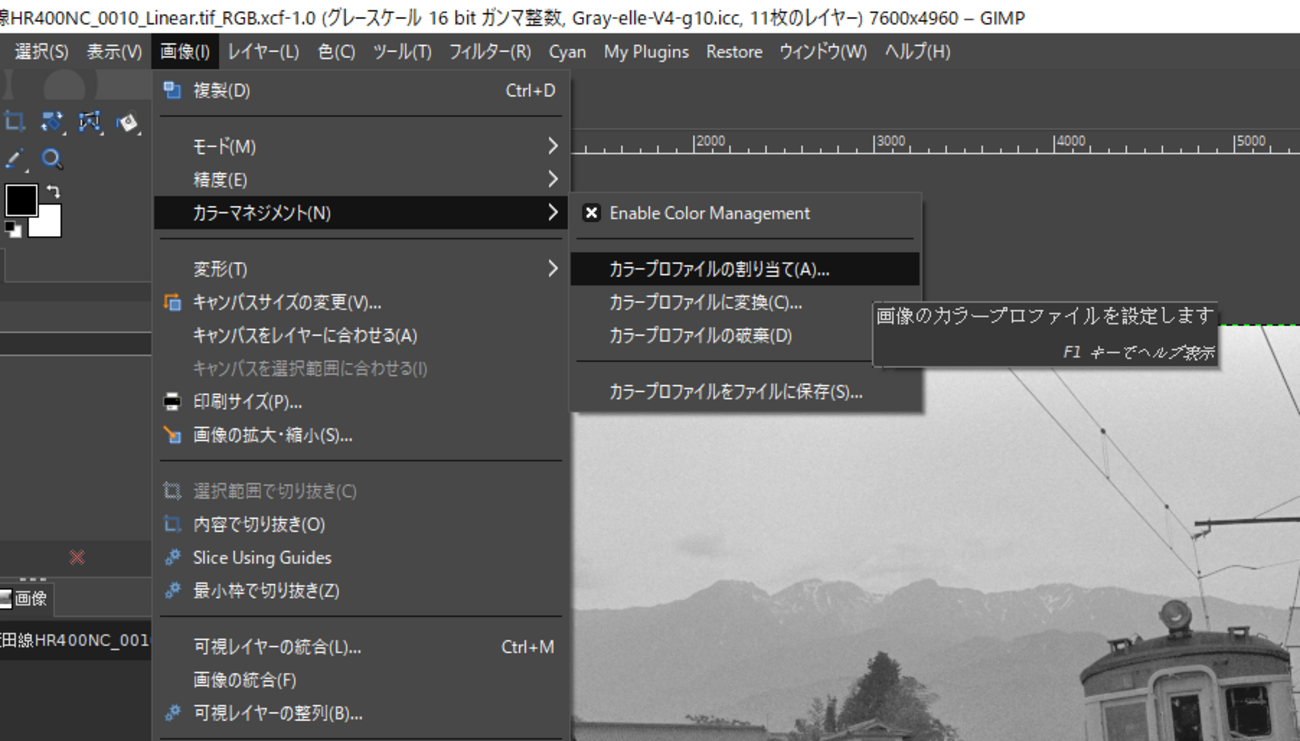Select the Crop tool in the toolbox
This screenshot has height=741, width=1300.
click(14, 122)
